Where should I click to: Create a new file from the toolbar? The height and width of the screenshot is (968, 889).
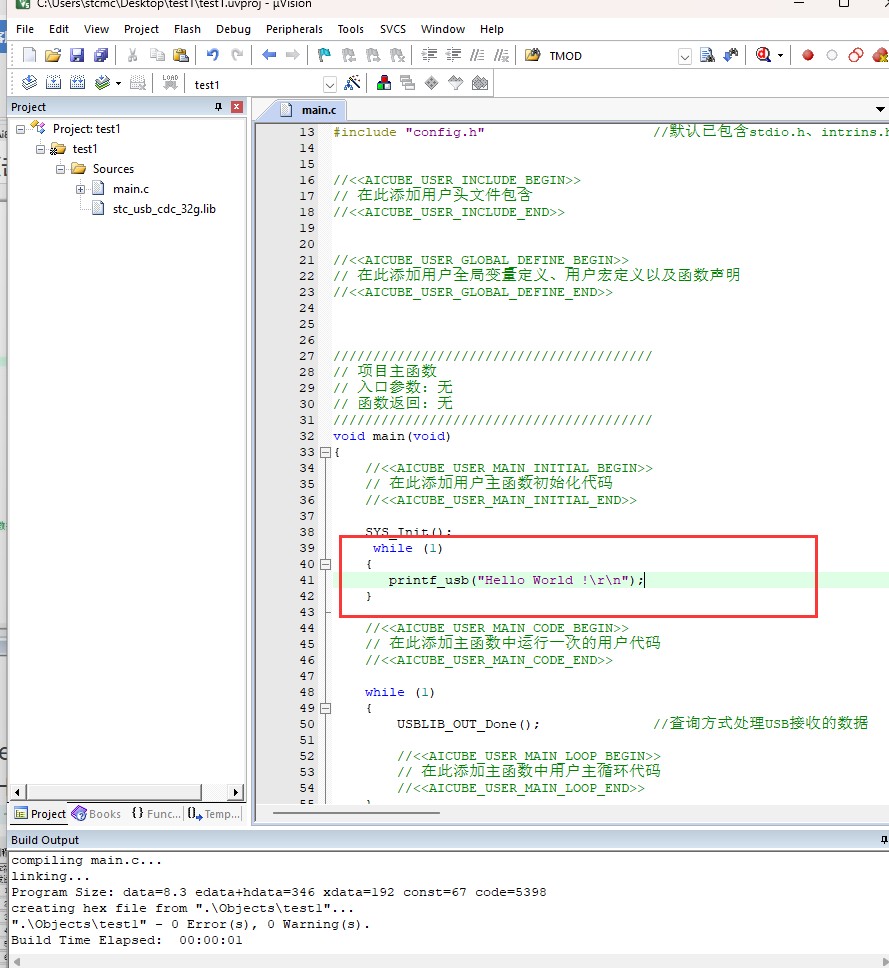29,56
